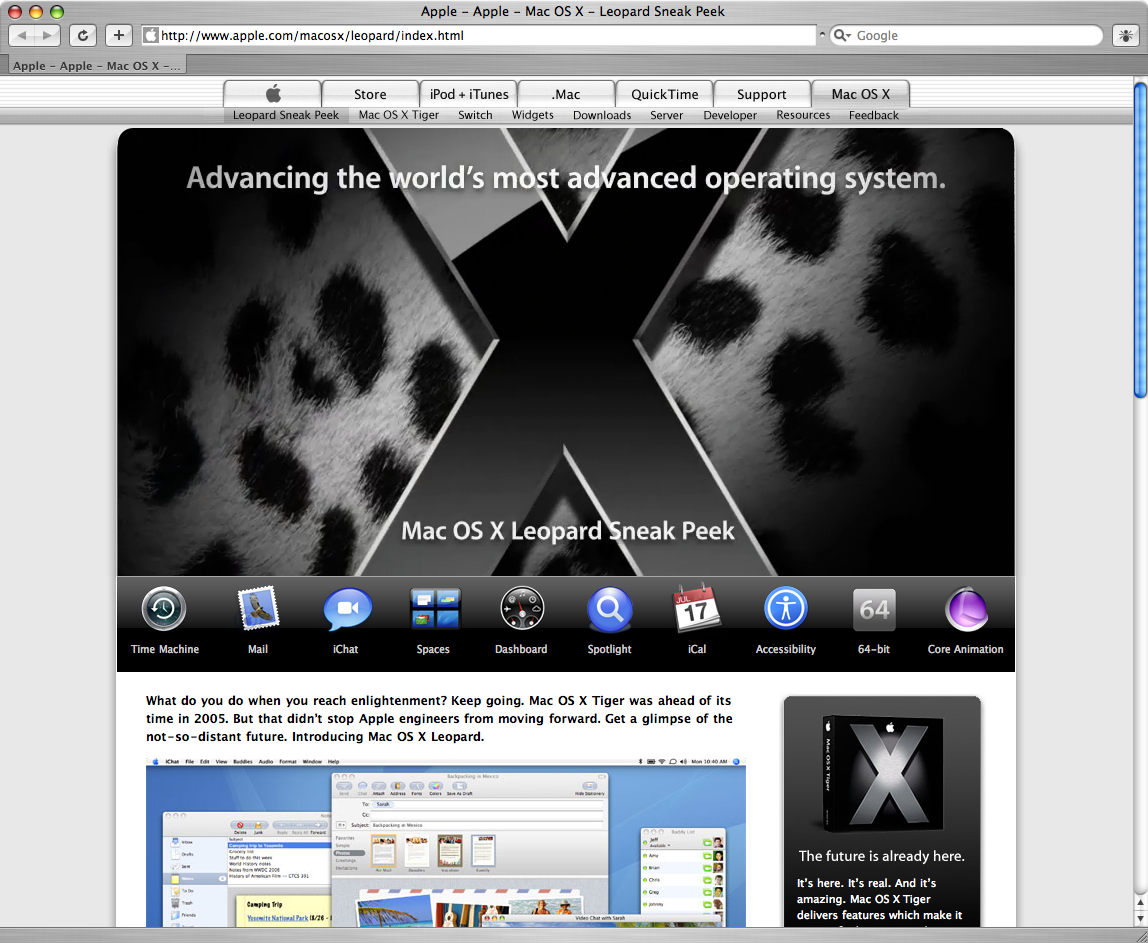
Task: Click the Accessibility label text
Action: [786, 649]
